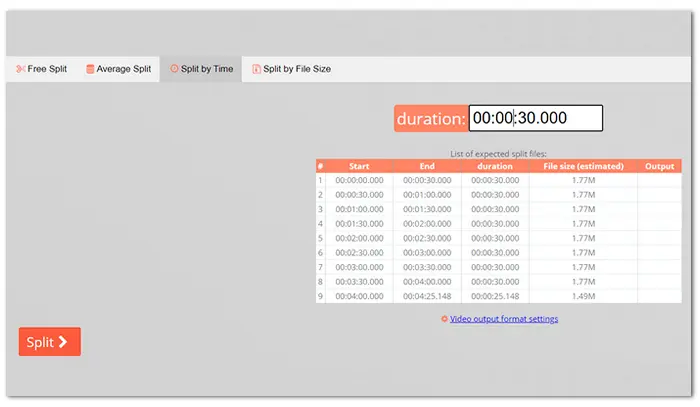This screenshot has height=407, width=700.
Task: Select the Split by File Size tab
Action: point(291,70)
